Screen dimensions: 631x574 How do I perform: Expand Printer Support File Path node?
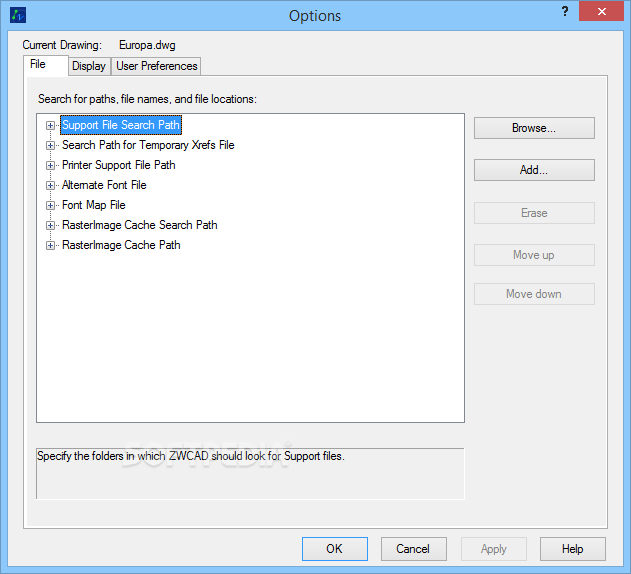50,165
